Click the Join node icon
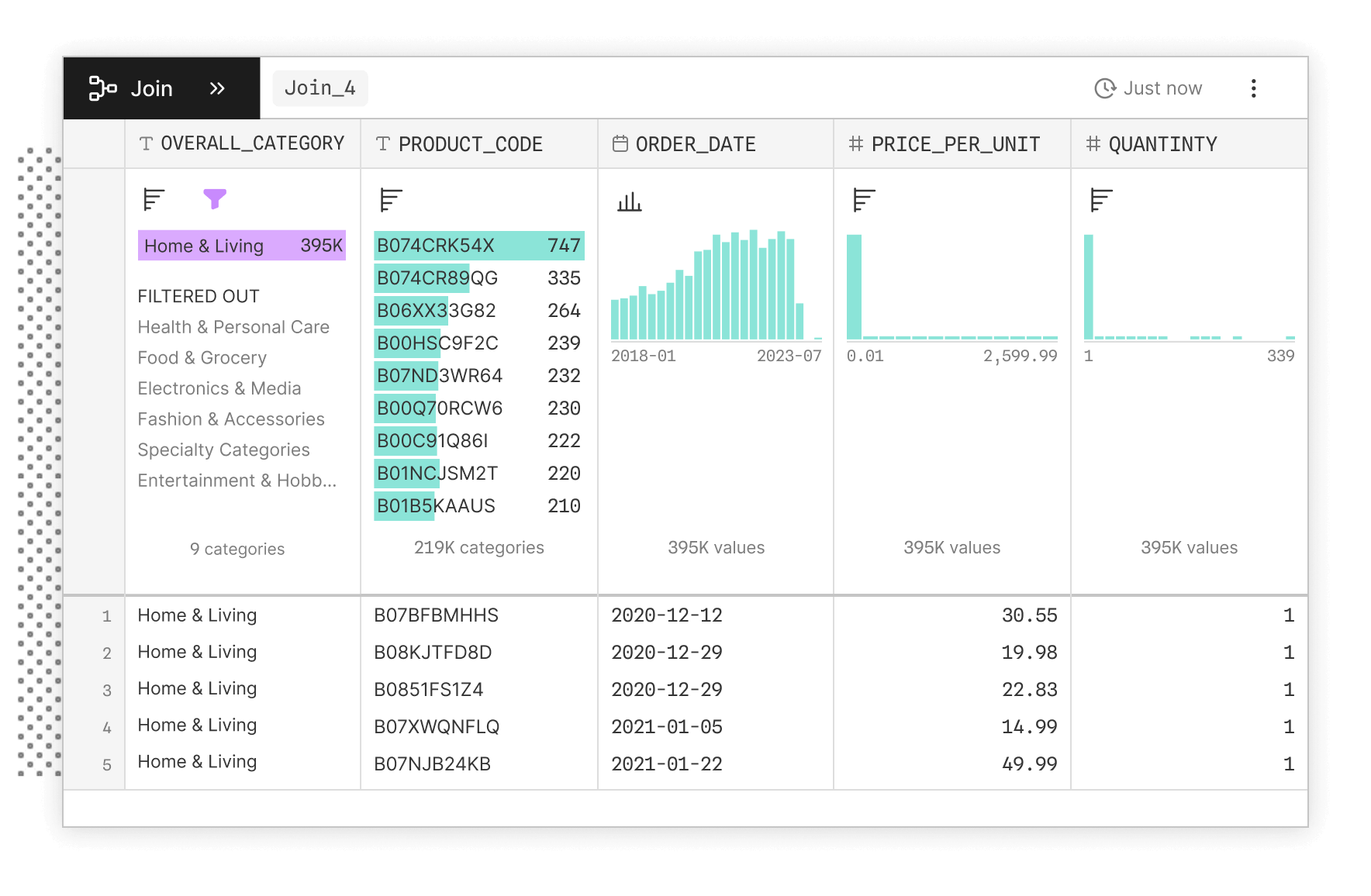This screenshot has height=896, width=1371. tap(102, 88)
